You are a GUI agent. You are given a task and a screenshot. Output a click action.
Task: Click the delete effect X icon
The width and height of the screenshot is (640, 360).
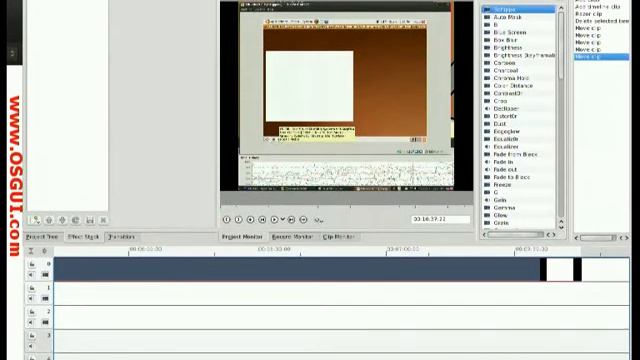pyautogui.click(x=103, y=220)
